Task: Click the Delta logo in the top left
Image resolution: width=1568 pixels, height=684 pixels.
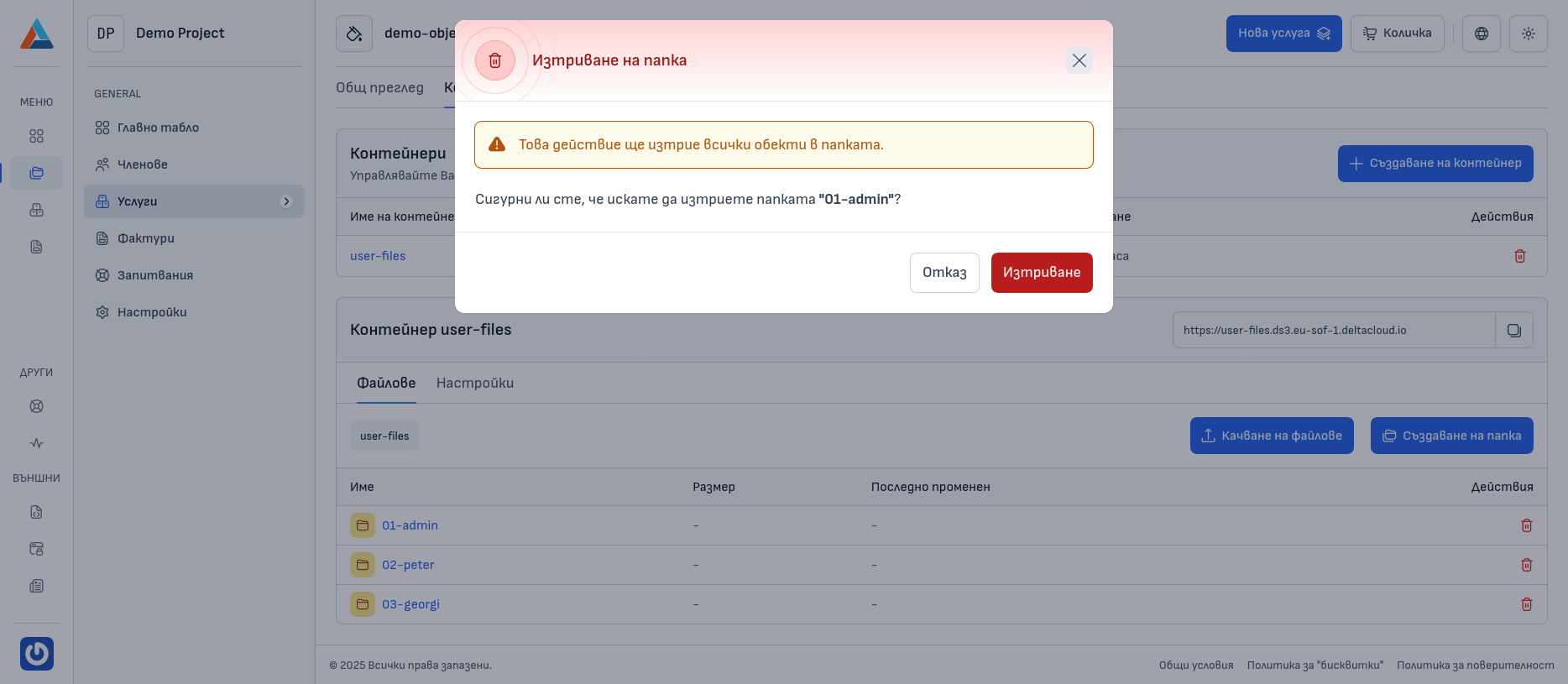Action: click(x=36, y=34)
